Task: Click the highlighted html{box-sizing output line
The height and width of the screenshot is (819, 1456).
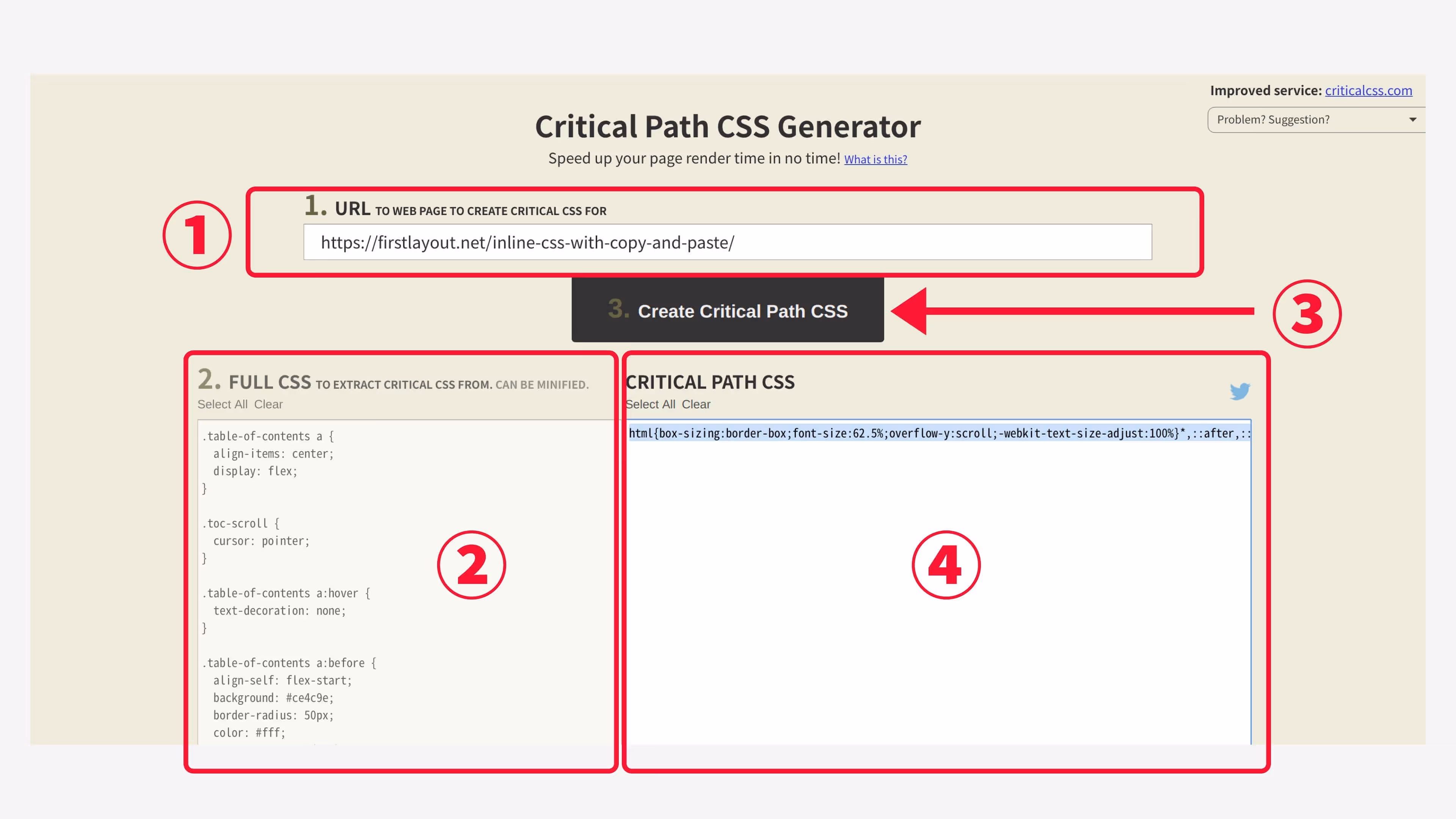Action: (938, 433)
